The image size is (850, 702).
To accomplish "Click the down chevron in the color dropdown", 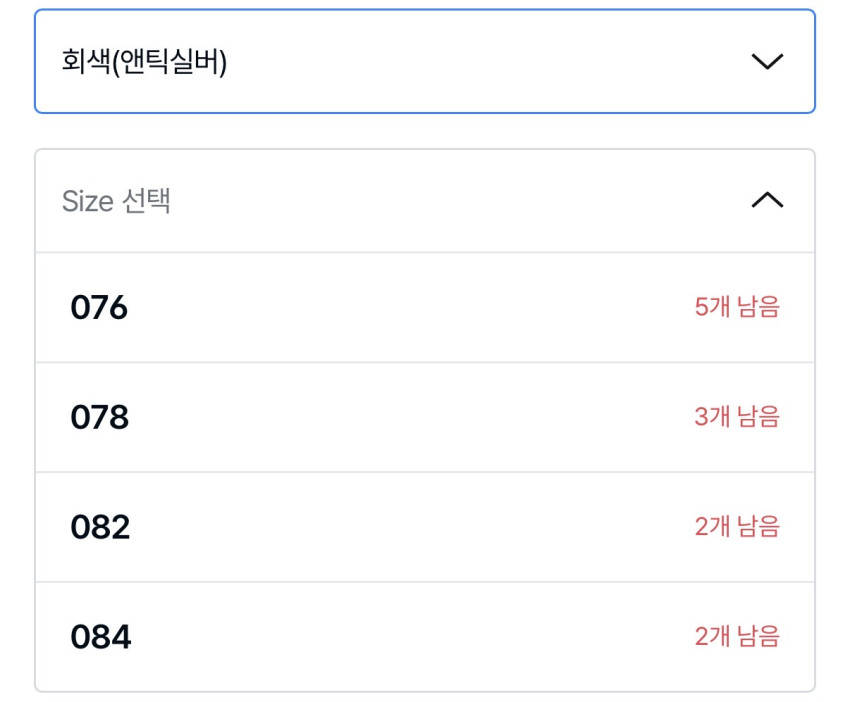I will pos(767,62).
